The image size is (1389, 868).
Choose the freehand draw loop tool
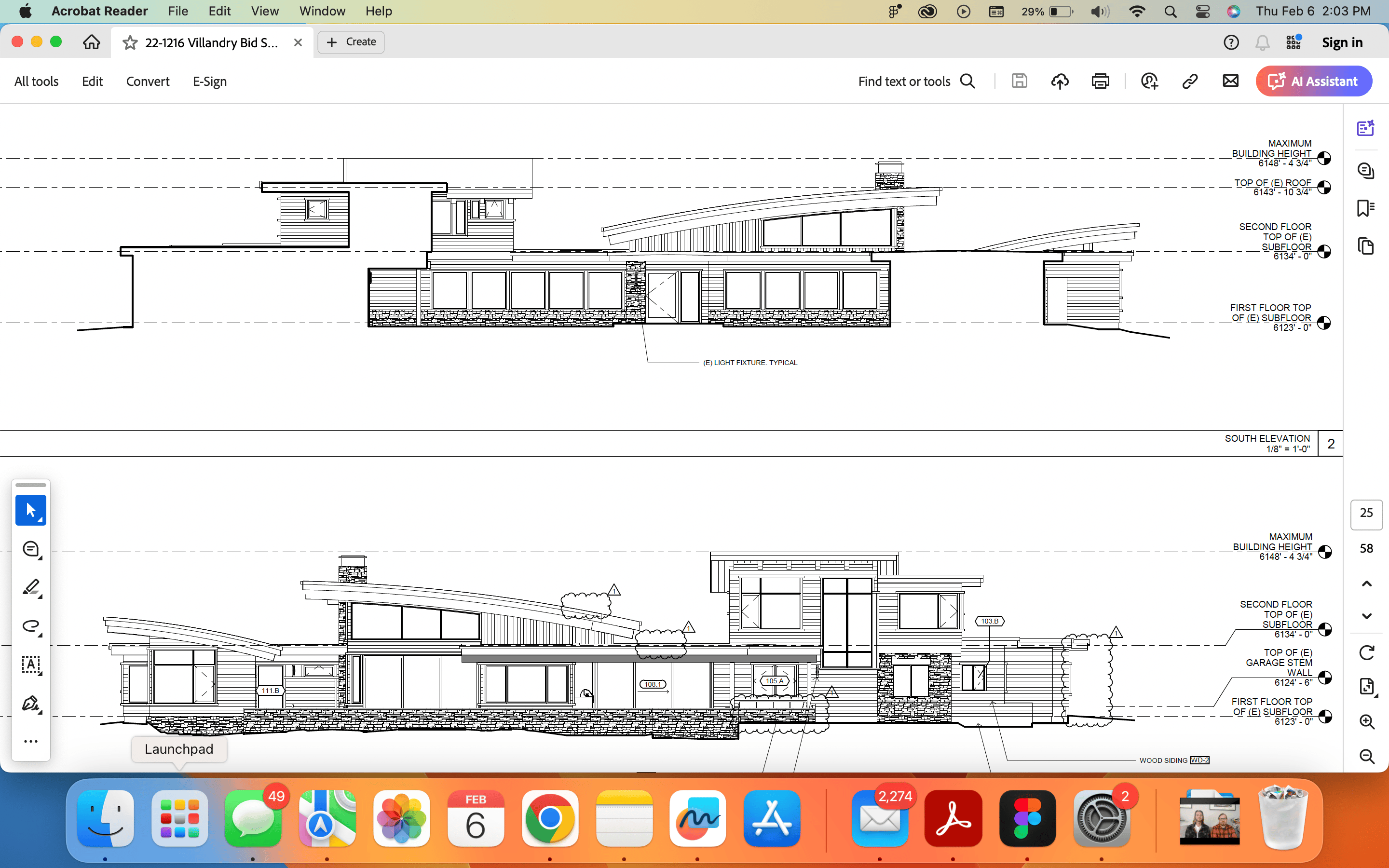pyautogui.click(x=30, y=626)
